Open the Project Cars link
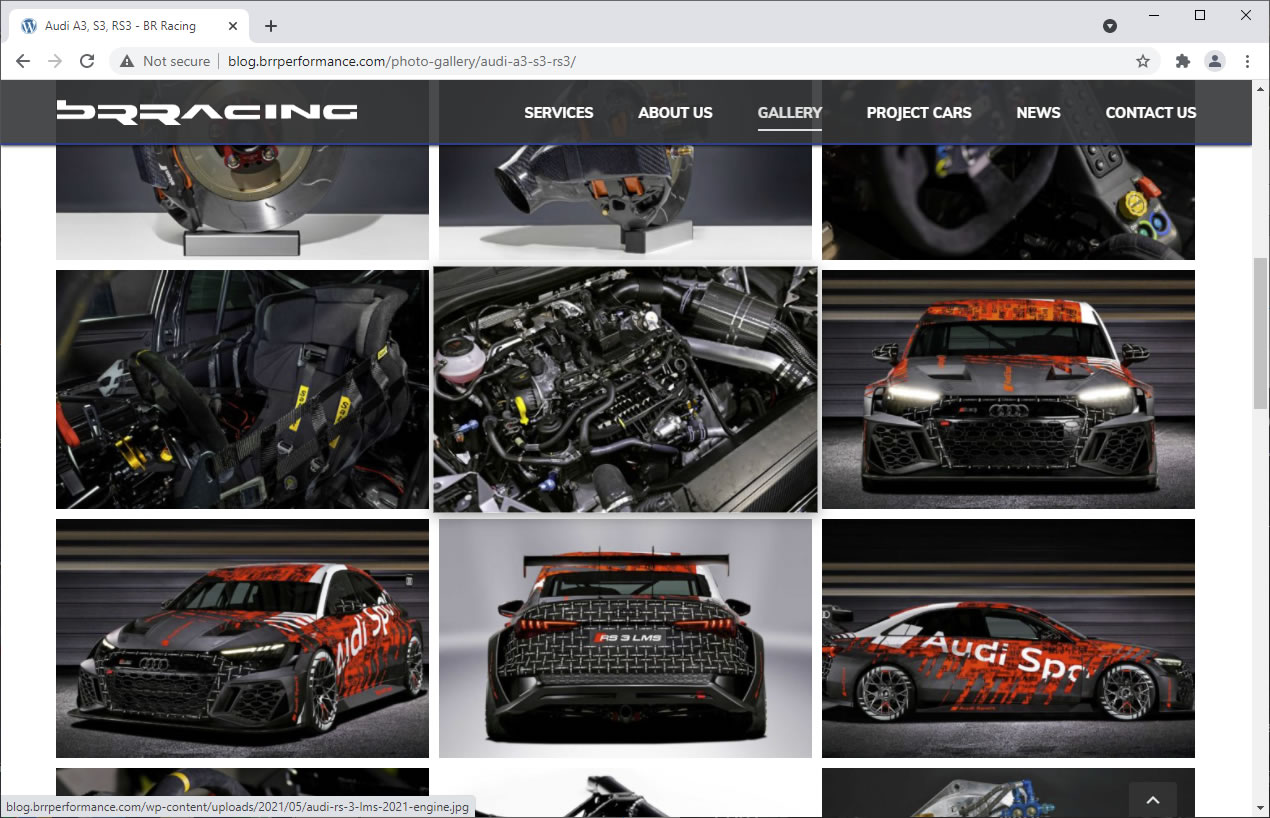The image size is (1270, 818). tap(918, 113)
